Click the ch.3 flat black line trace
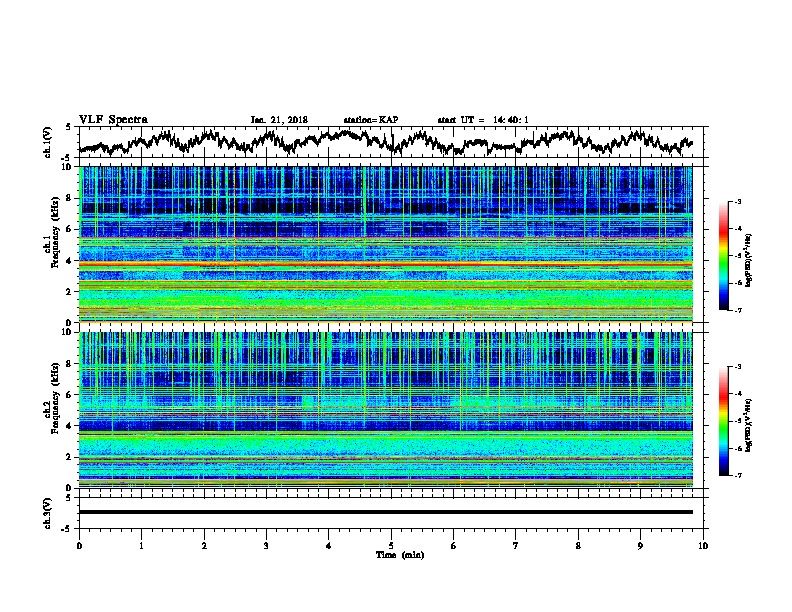 pos(386,512)
